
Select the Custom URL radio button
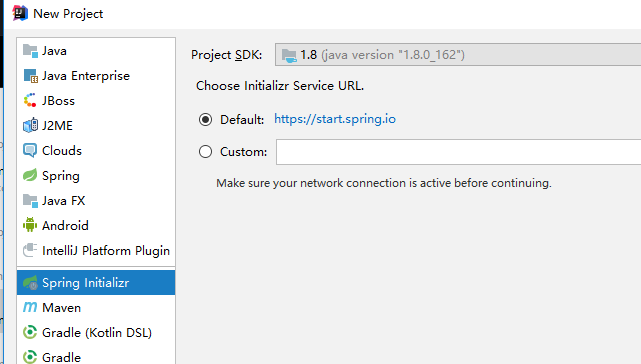click(x=205, y=152)
